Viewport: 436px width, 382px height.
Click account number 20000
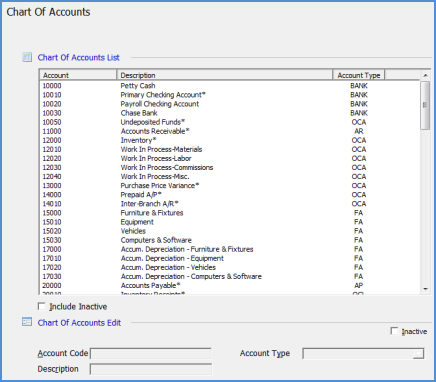coord(52,285)
